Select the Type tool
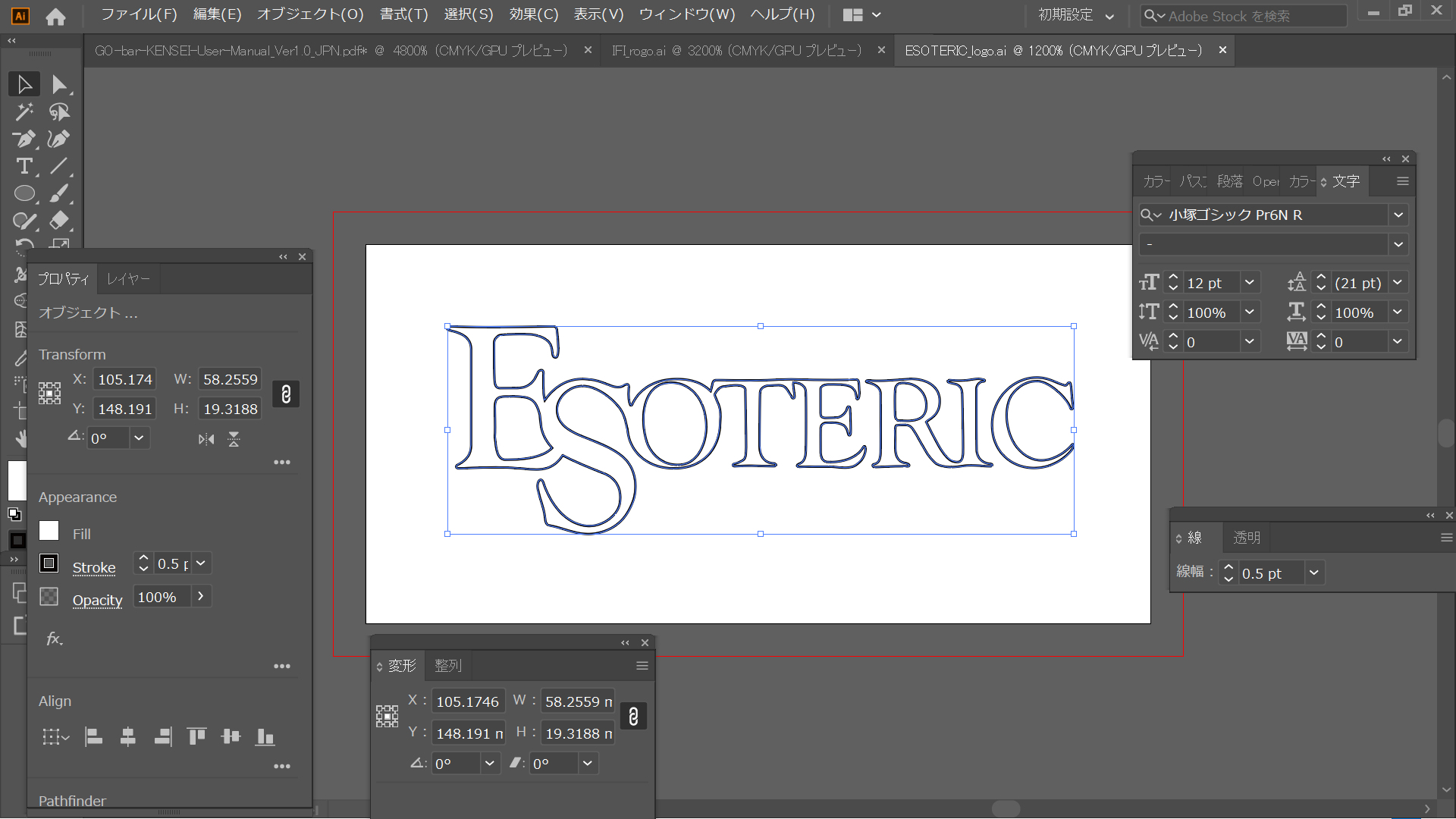The width and height of the screenshot is (1456, 819). (x=24, y=166)
